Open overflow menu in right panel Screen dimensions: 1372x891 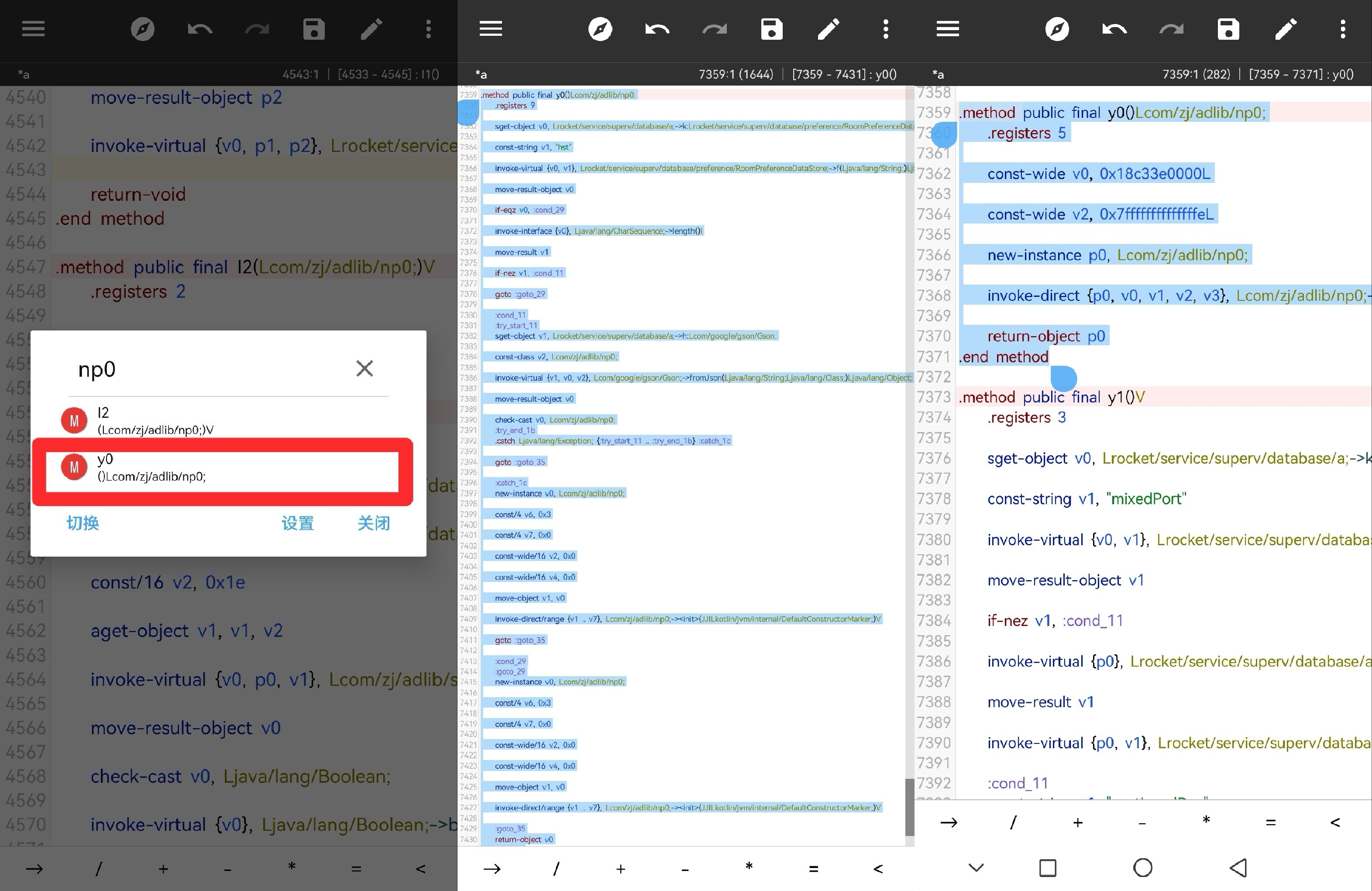pyautogui.click(x=1343, y=29)
